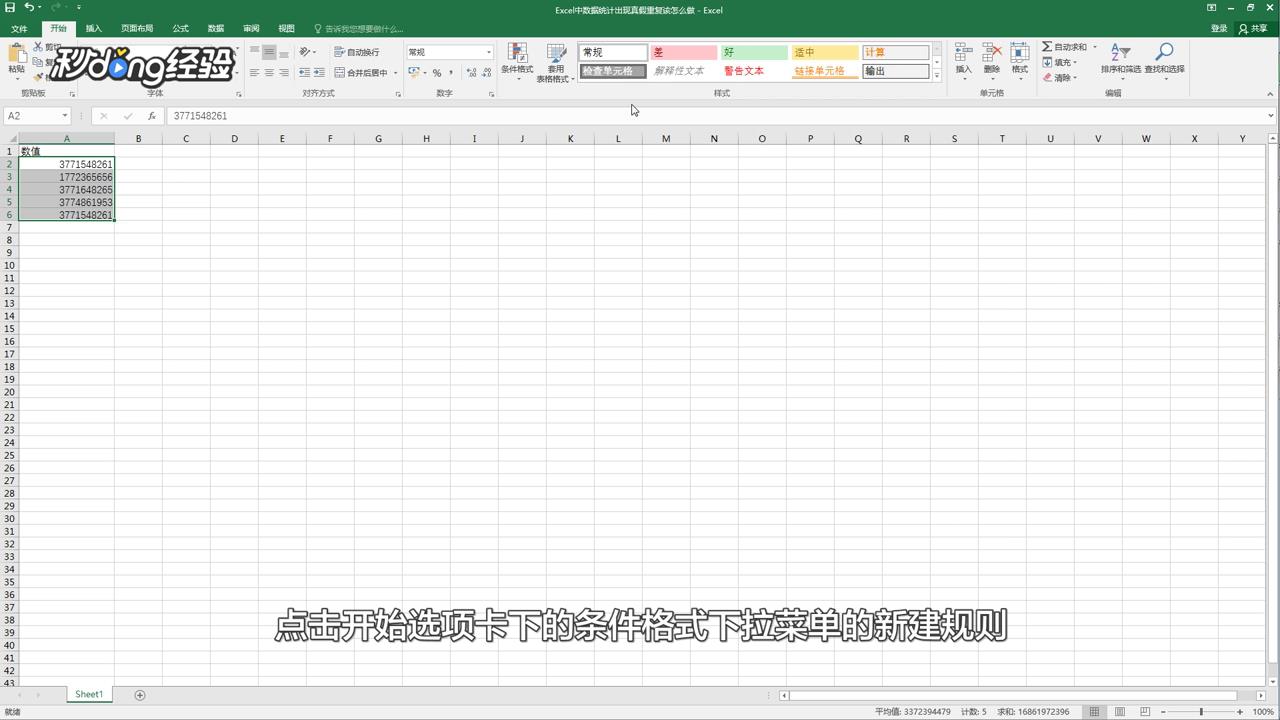Toggle align text right
Screen dimensions: 1280x720
click(284, 73)
